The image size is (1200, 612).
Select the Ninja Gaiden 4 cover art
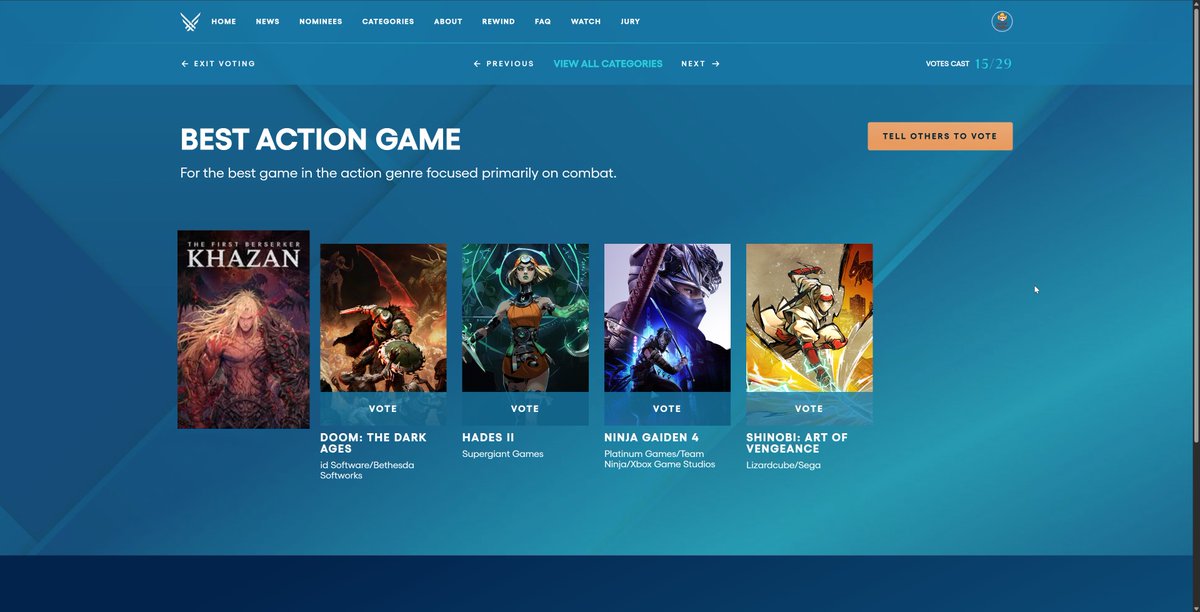pos(667,318)
